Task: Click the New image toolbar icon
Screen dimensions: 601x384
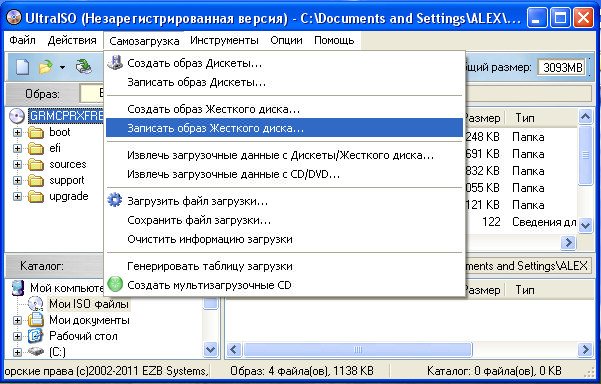Action: click(23, 67)
